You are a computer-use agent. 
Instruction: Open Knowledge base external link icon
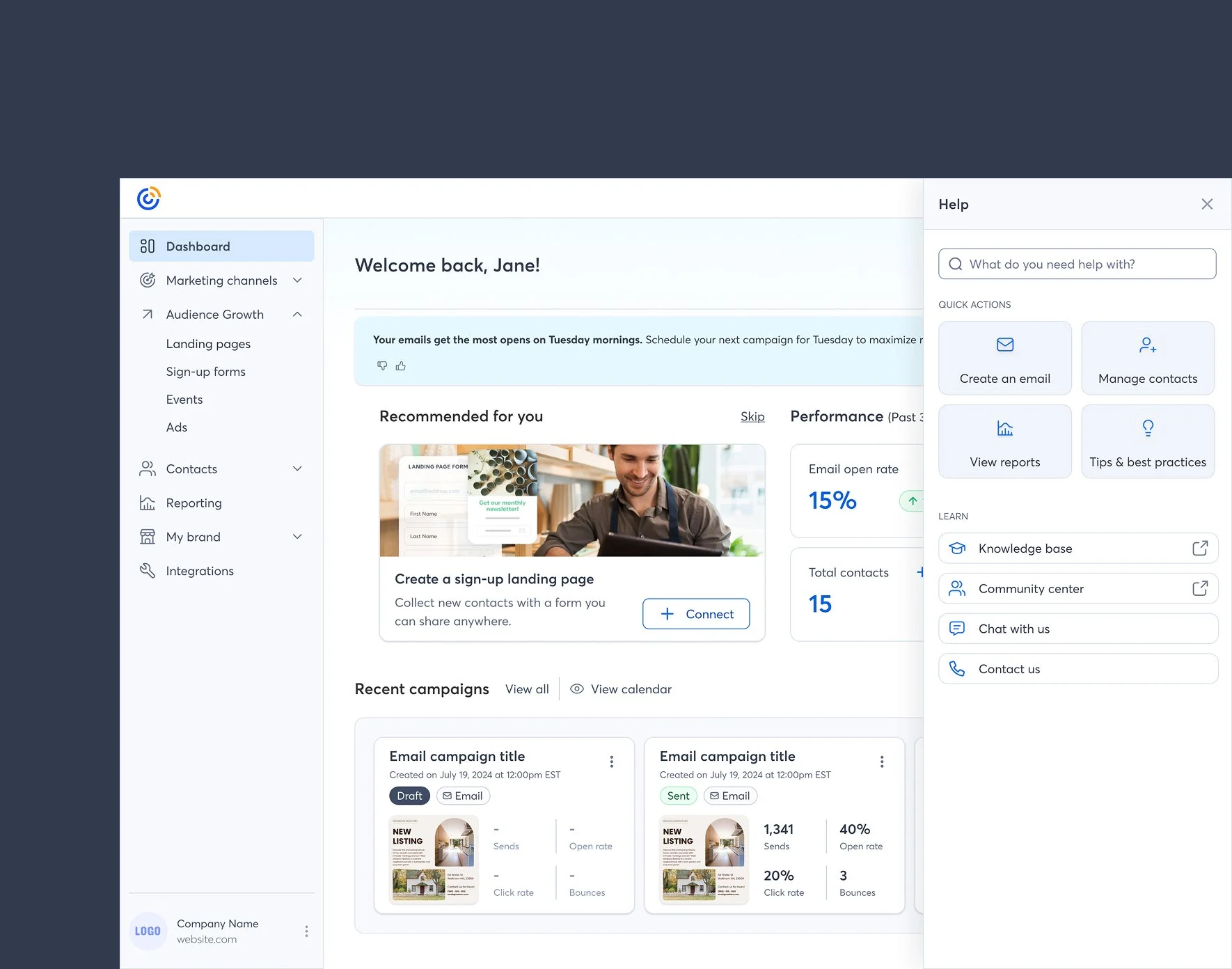click(x=1200, y=549)
